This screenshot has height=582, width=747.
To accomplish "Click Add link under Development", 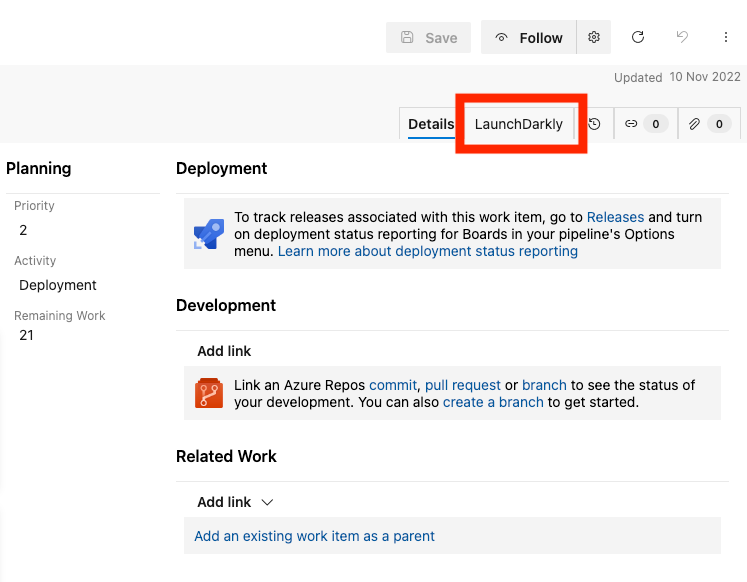I will 224,351.
